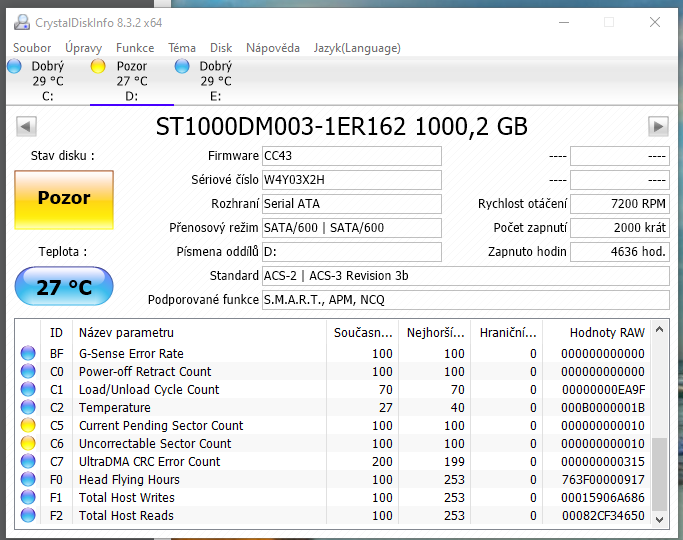Viewport: 683px width, 540px height.
Task: Click the CrystalDiskInfo app icon in title bar
Action: [20, 22]
